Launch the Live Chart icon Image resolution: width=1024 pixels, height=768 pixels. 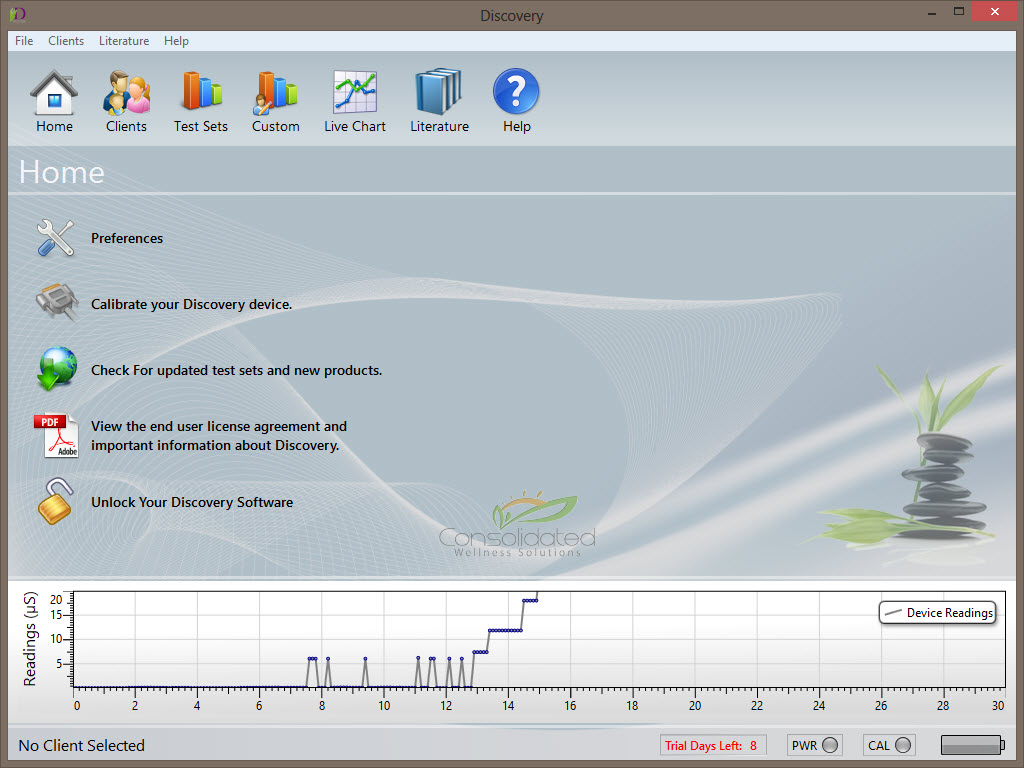(x=355, y=91)
